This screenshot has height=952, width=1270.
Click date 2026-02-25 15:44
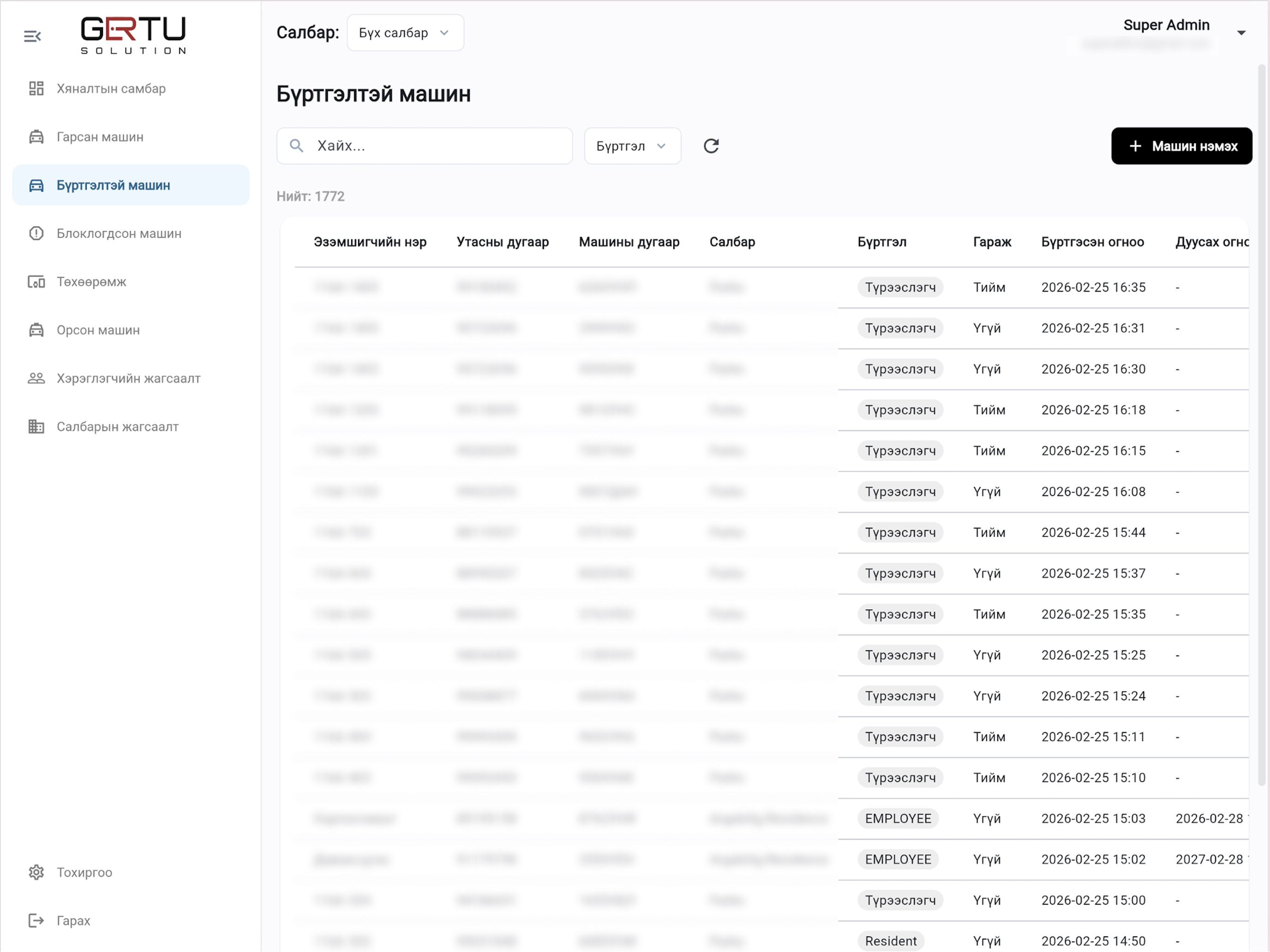click(x=1093, y=532)
